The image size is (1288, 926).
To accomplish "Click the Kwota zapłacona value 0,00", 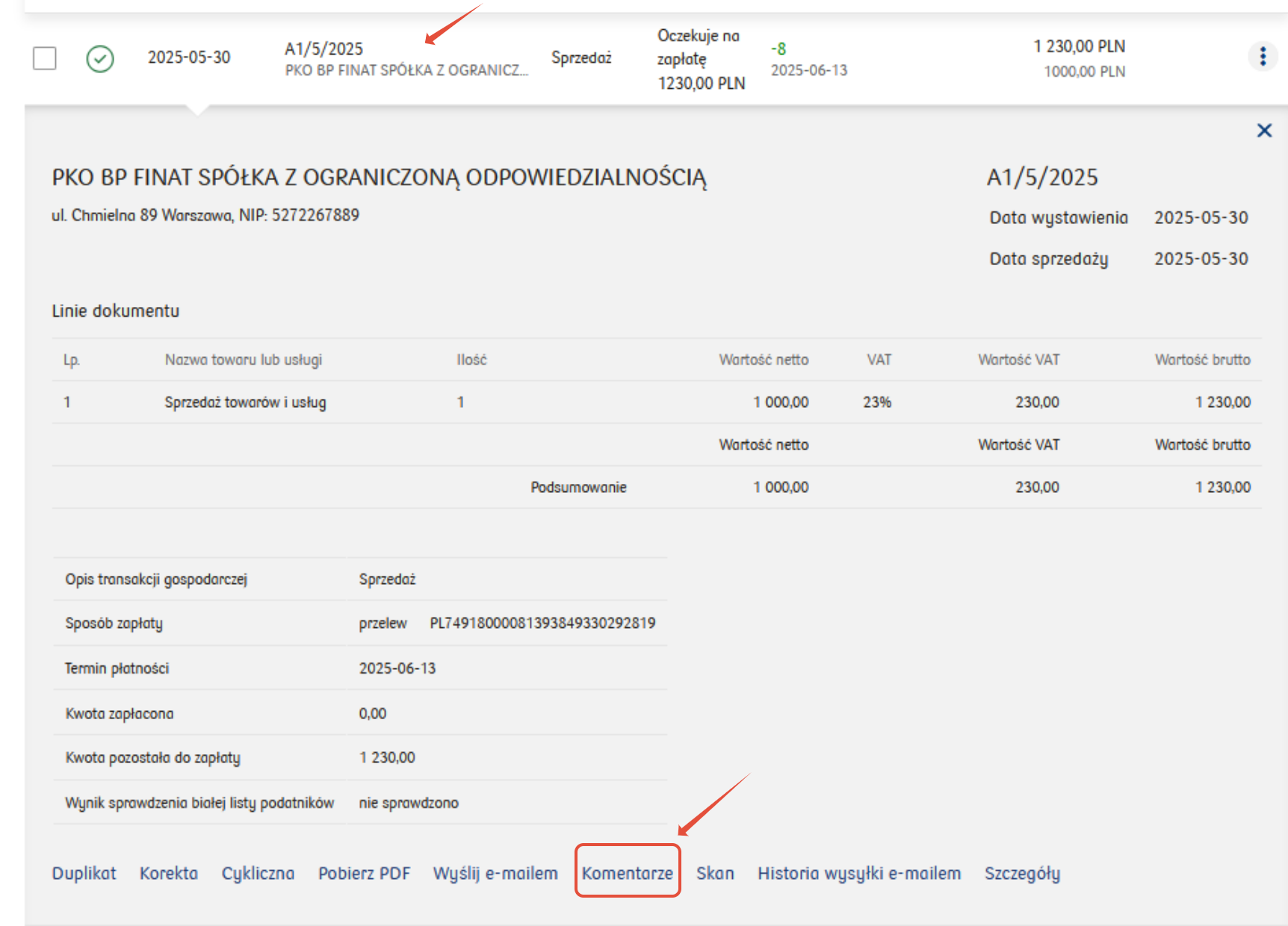I will [x=372, y=713].
